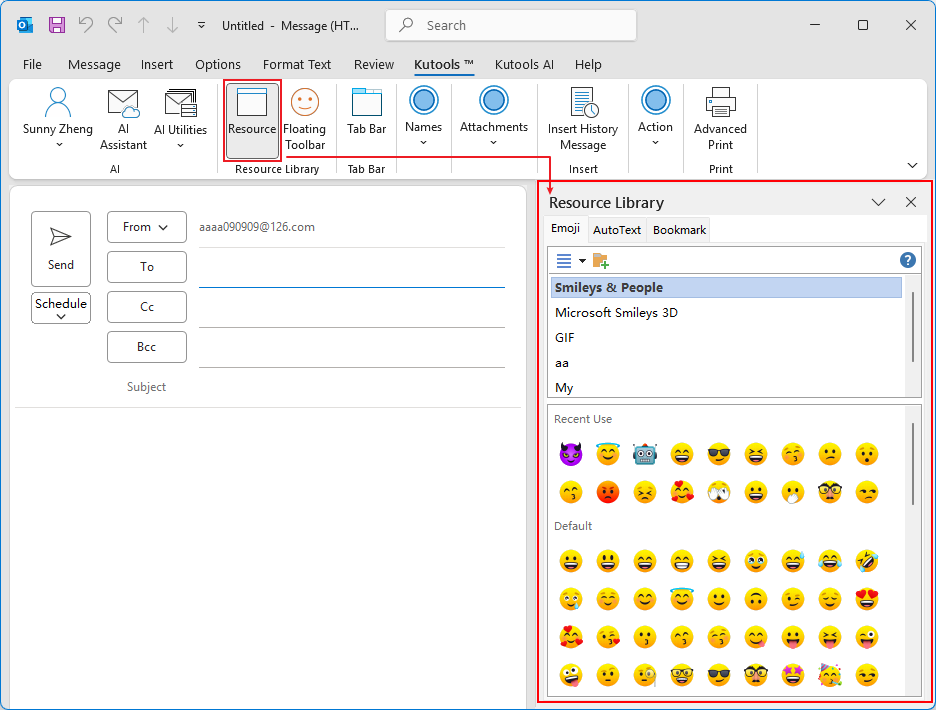Open the Attachments dropdown in the ribbon
936x710 pixels.
494,116
